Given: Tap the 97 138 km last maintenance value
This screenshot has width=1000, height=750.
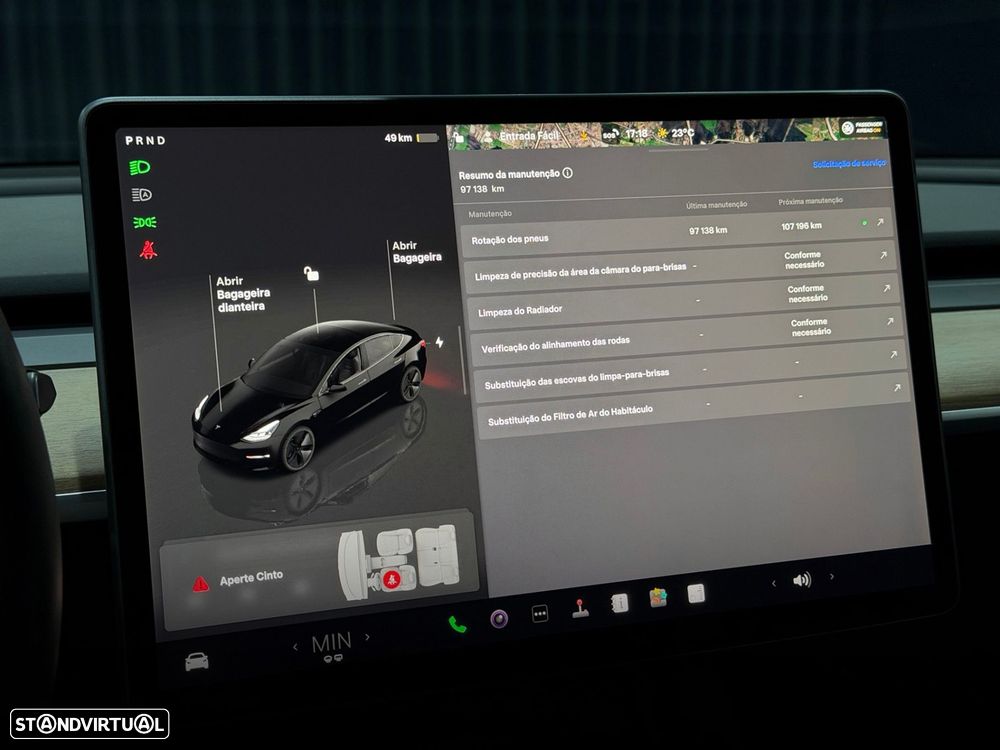Looking at the screenshot, I should click(708, 230).
